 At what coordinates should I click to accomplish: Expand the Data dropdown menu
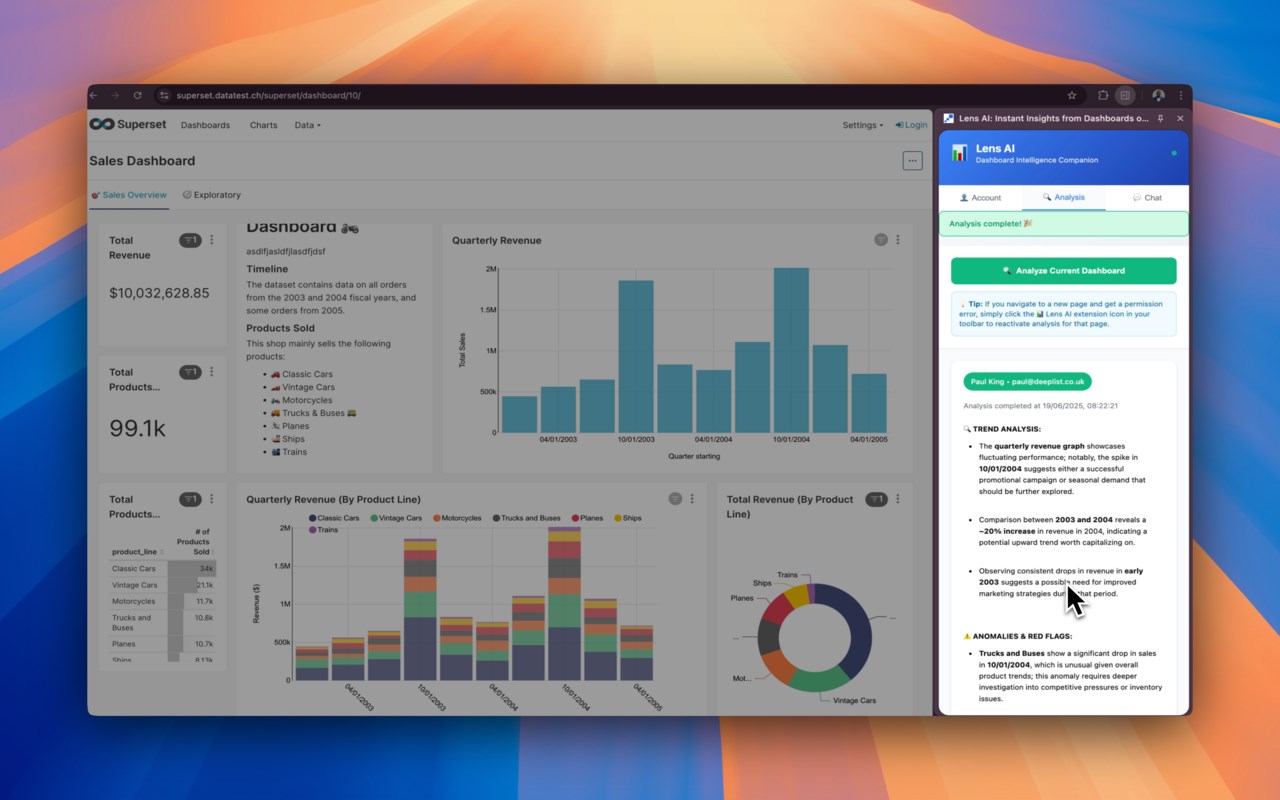coord(308,125)
